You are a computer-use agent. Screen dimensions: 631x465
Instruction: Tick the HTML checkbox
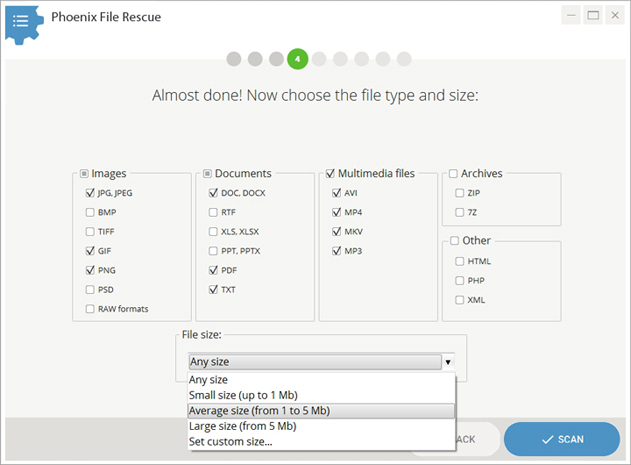tap(460, 261)
